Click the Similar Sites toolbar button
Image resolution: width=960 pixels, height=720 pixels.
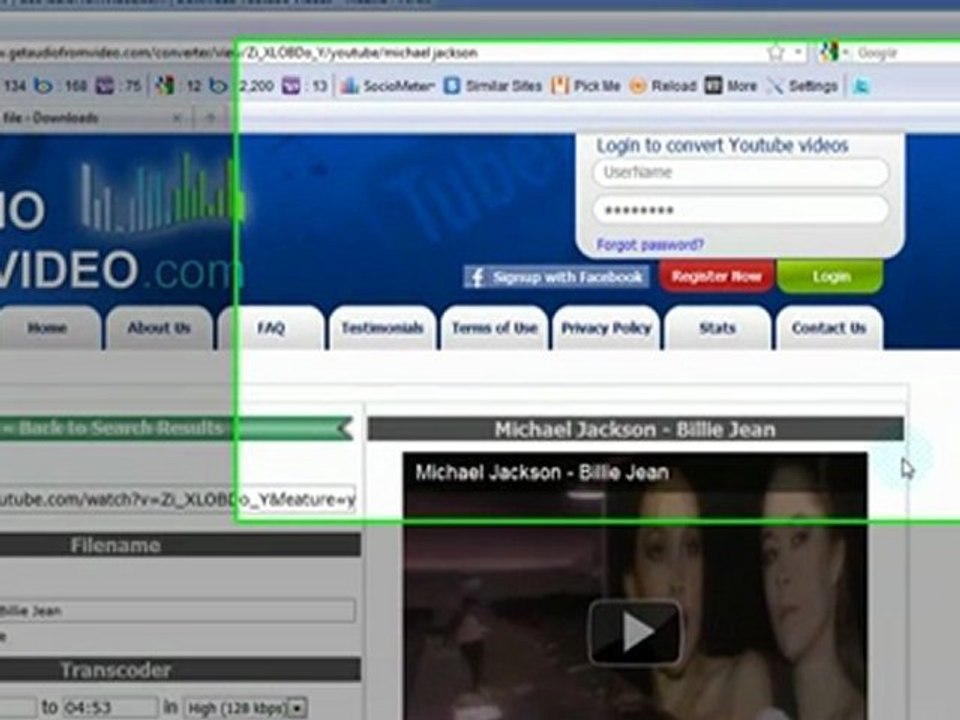click(493, 86)
